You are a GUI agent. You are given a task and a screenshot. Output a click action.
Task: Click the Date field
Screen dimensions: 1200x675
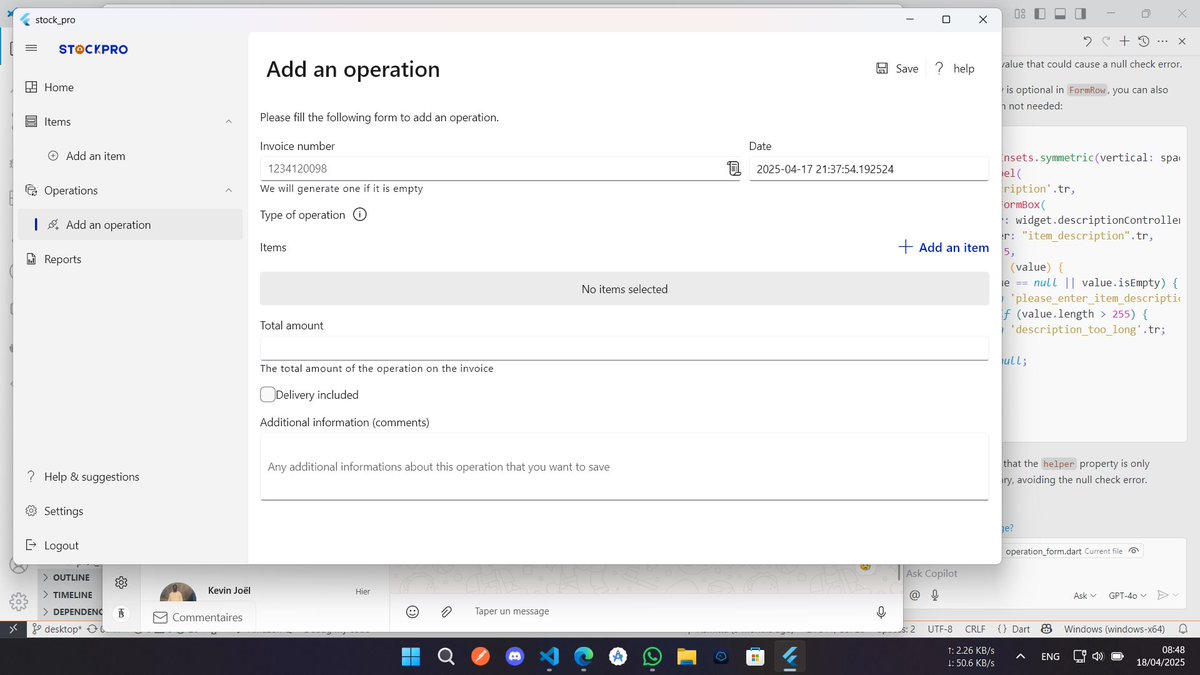(869, 169)
